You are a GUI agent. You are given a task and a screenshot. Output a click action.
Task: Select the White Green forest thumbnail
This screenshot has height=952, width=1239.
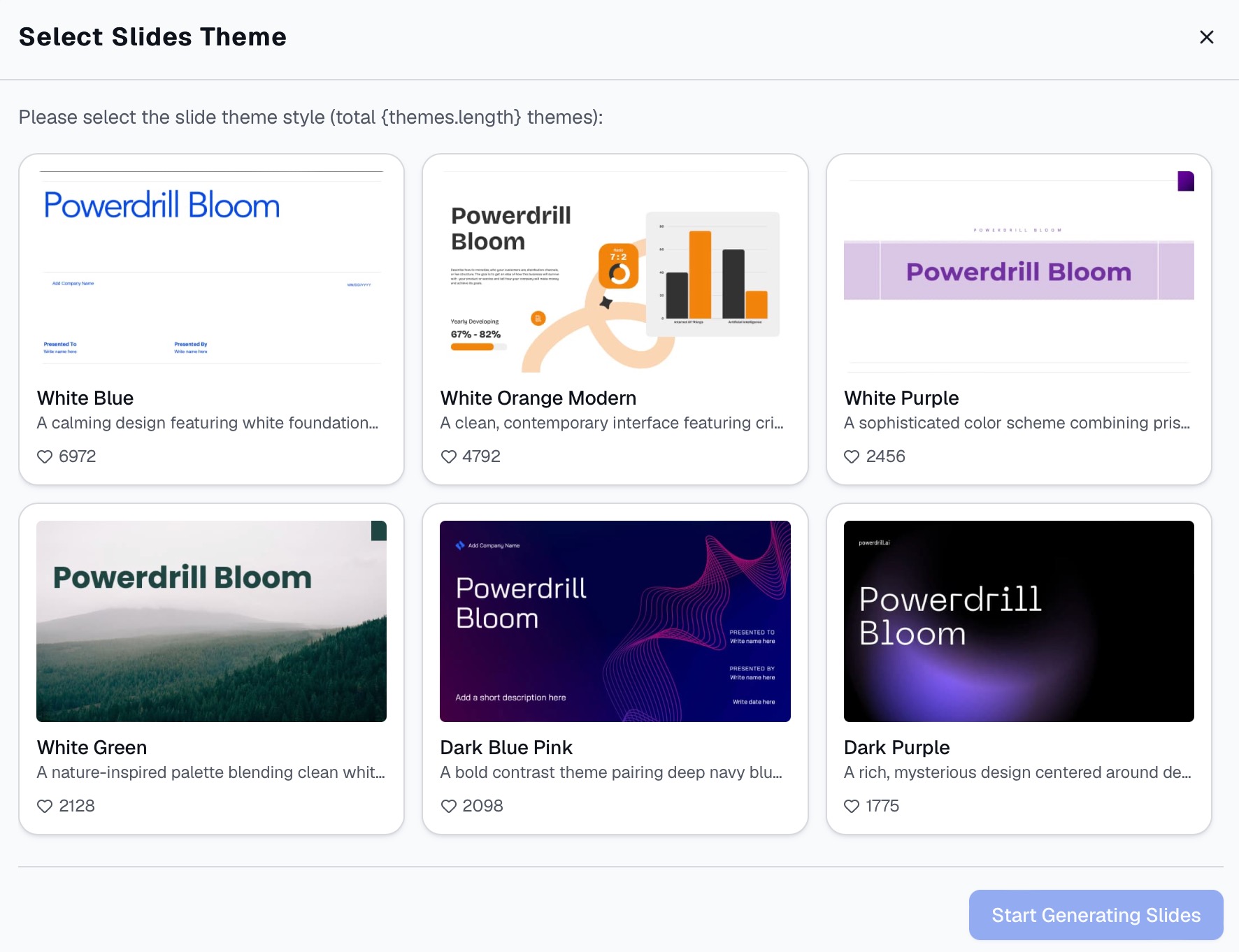(211, 621)
